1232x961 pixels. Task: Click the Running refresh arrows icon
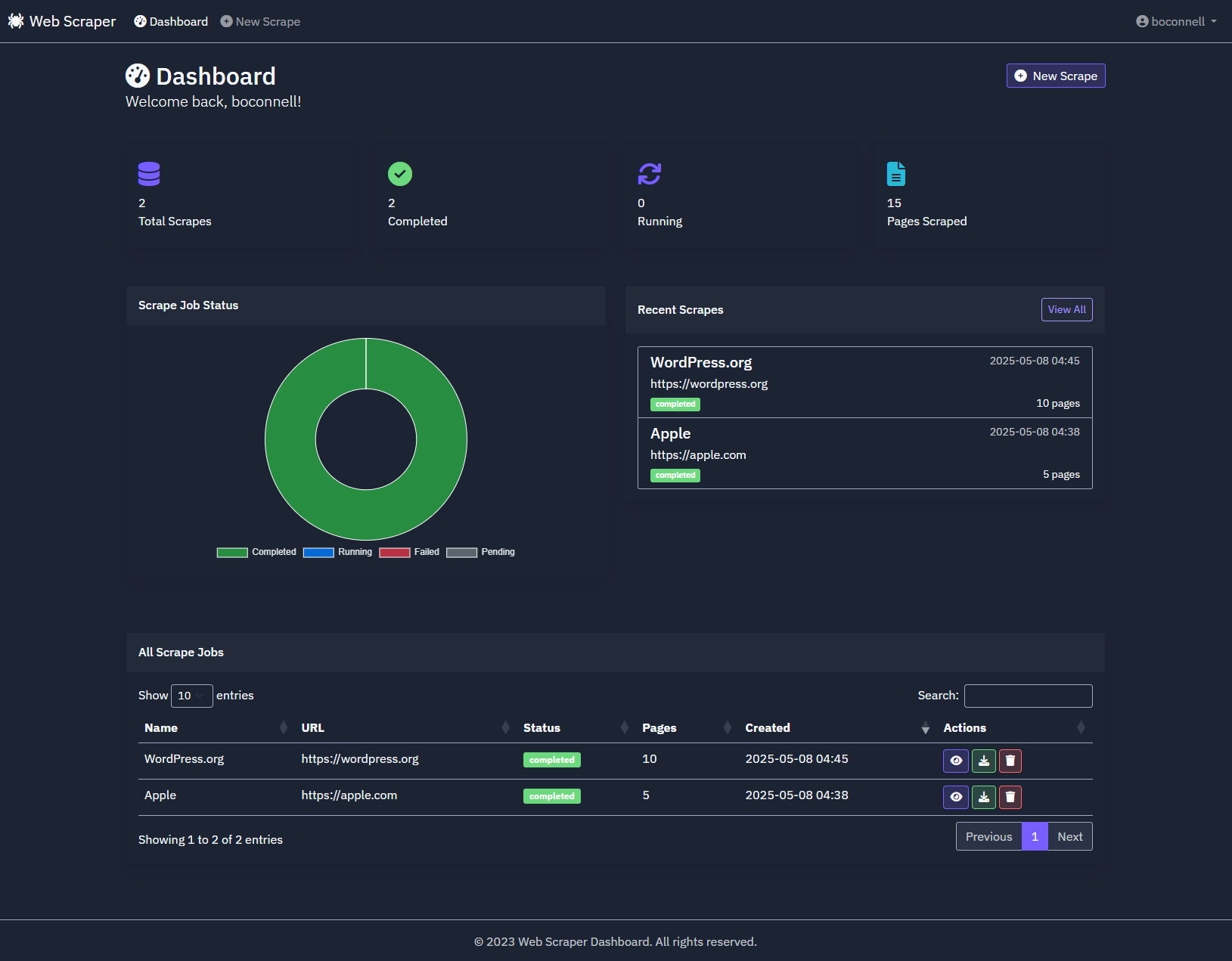[649, 174]
